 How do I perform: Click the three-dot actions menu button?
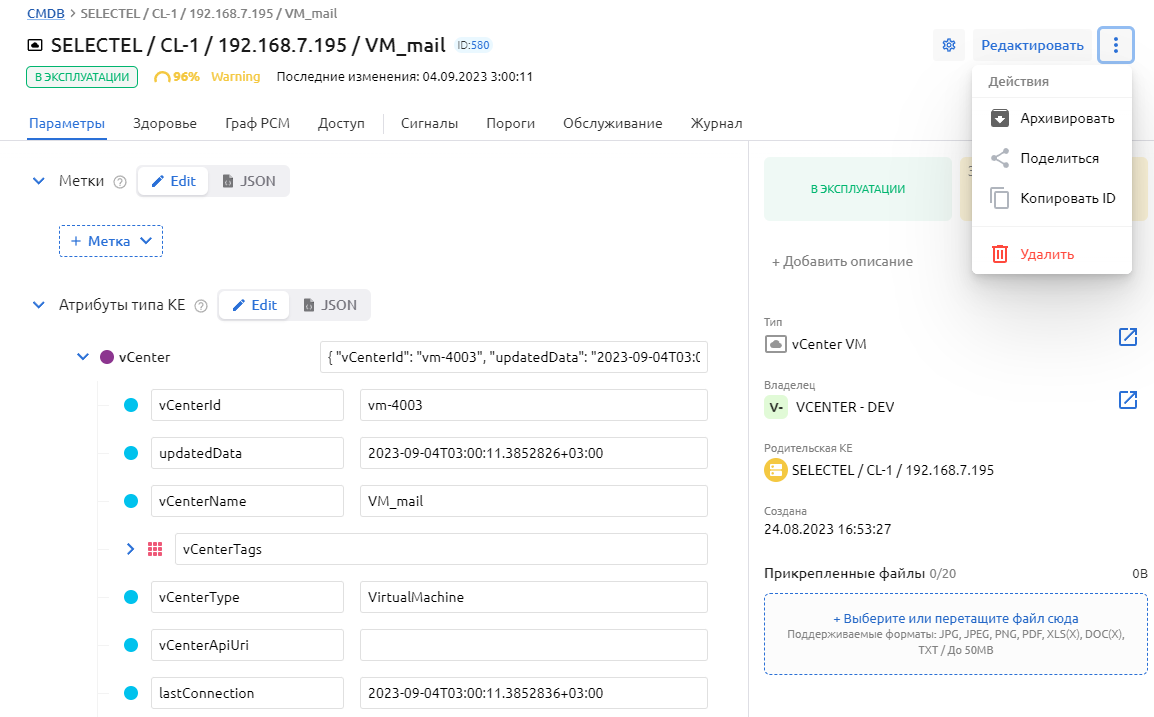pyautogui.click(x=1115, y=45)
